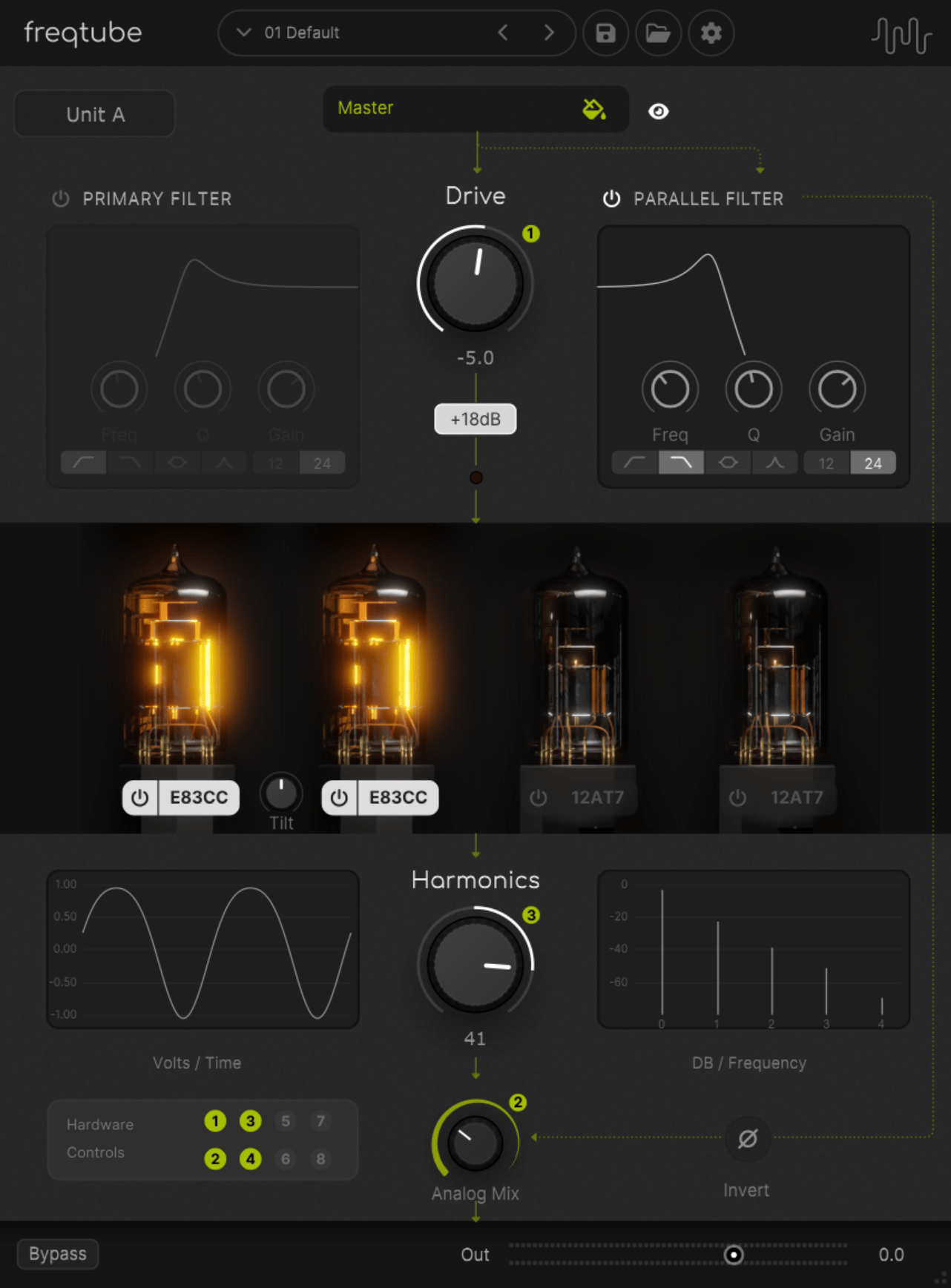Toggle the +18dB drive boost button

(x=475, y=419)
